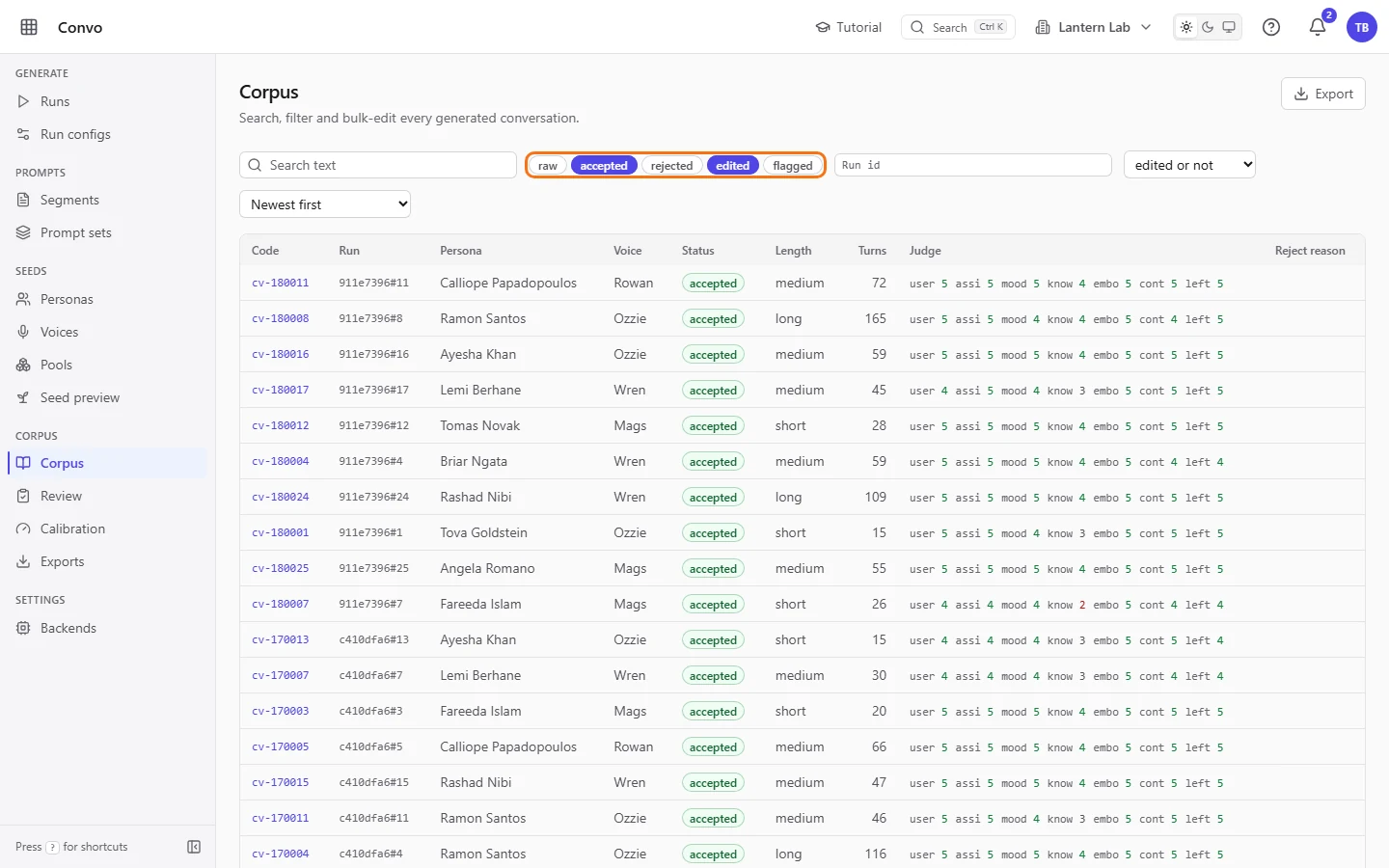Click the Backends sidebar icon
The image size is (1389, 868).
[23, 628]
